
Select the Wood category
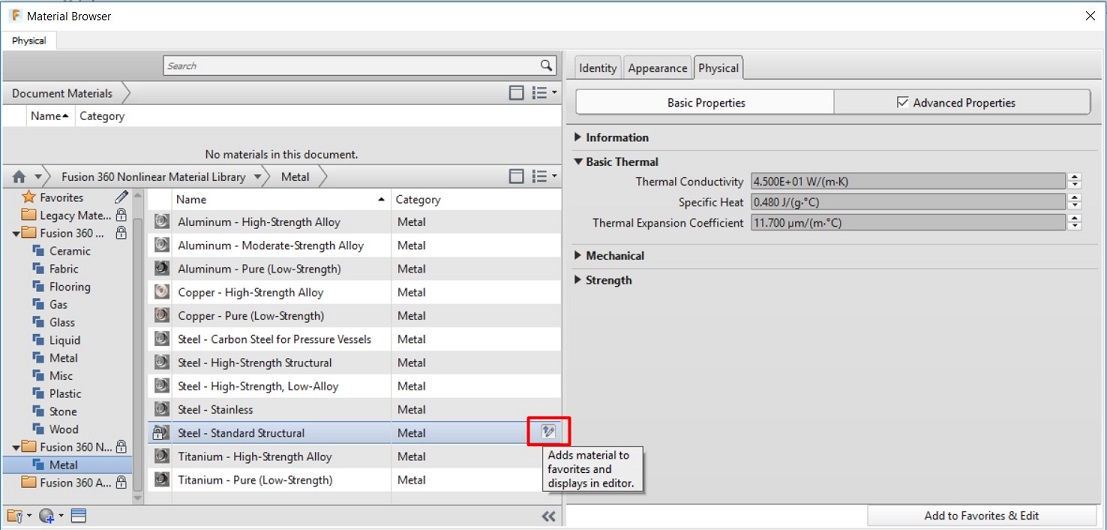[56, 429]
